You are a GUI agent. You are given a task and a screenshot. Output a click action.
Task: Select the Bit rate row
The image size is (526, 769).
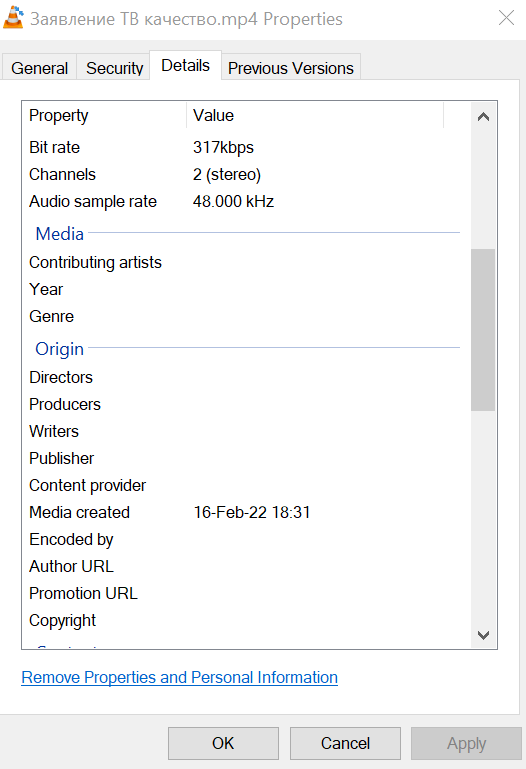click(x=245, y=147)
